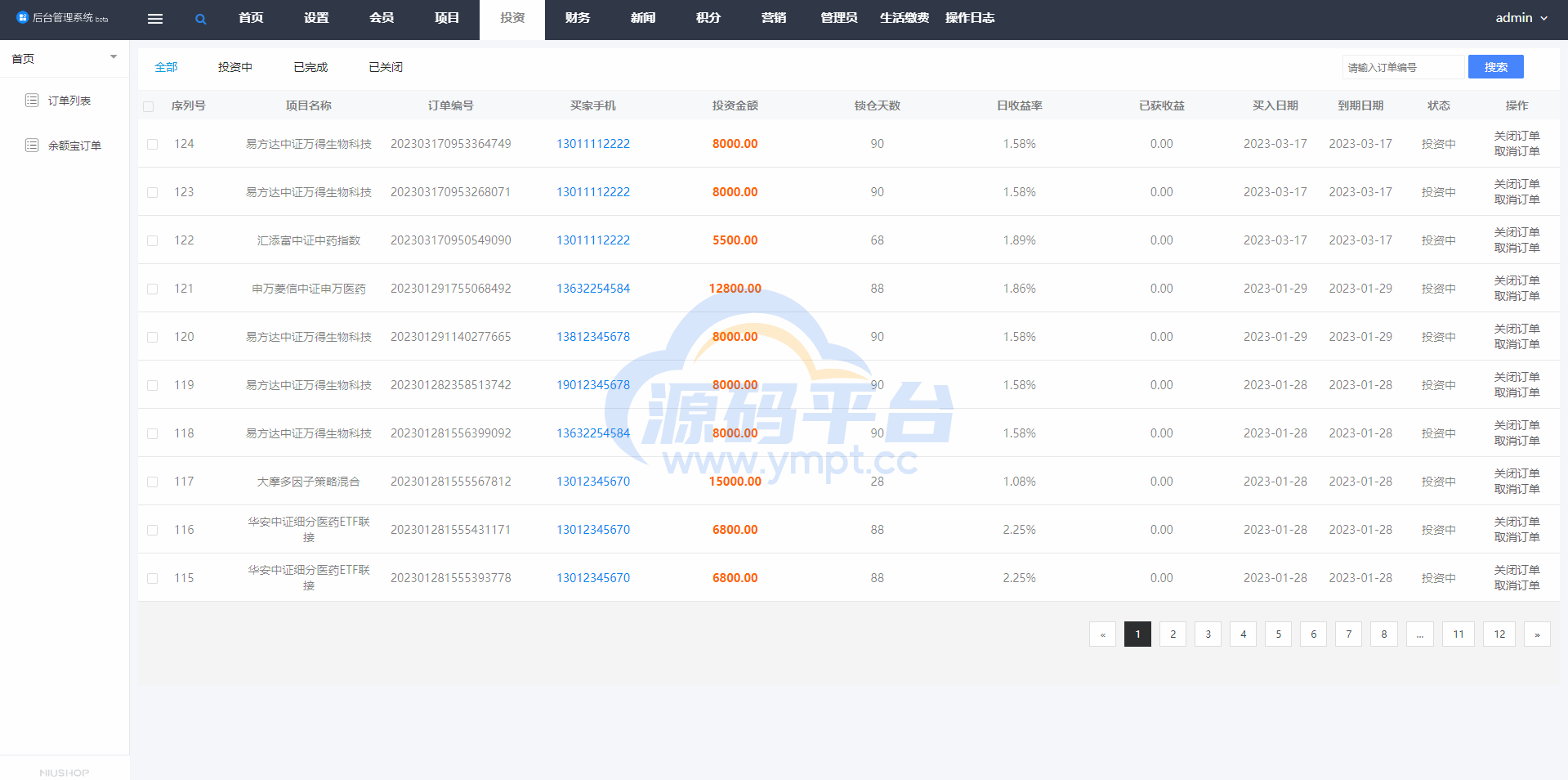Switch to the 已完成 filter tab
This screenshot has height=780, width=1568.
[310, 67]
